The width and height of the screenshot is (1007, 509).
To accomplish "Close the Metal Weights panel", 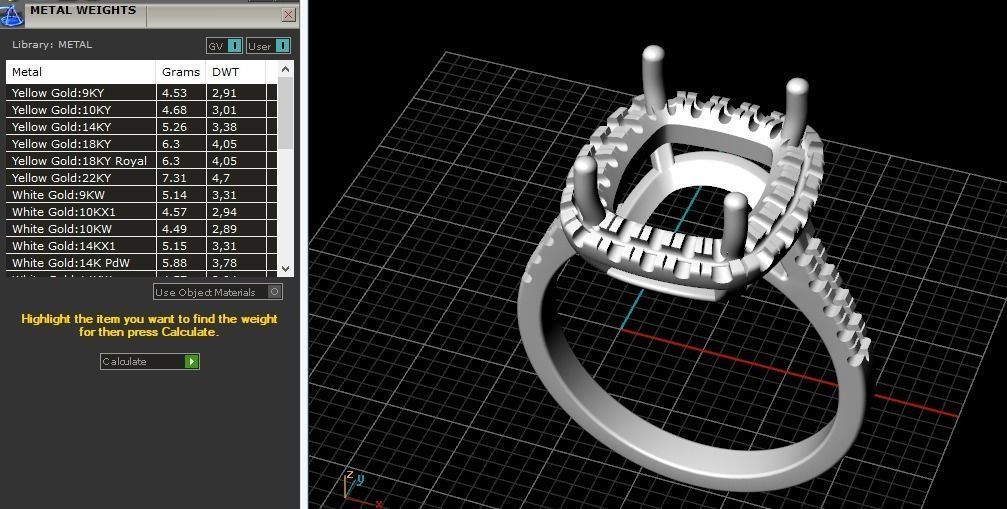I will 289,14.
